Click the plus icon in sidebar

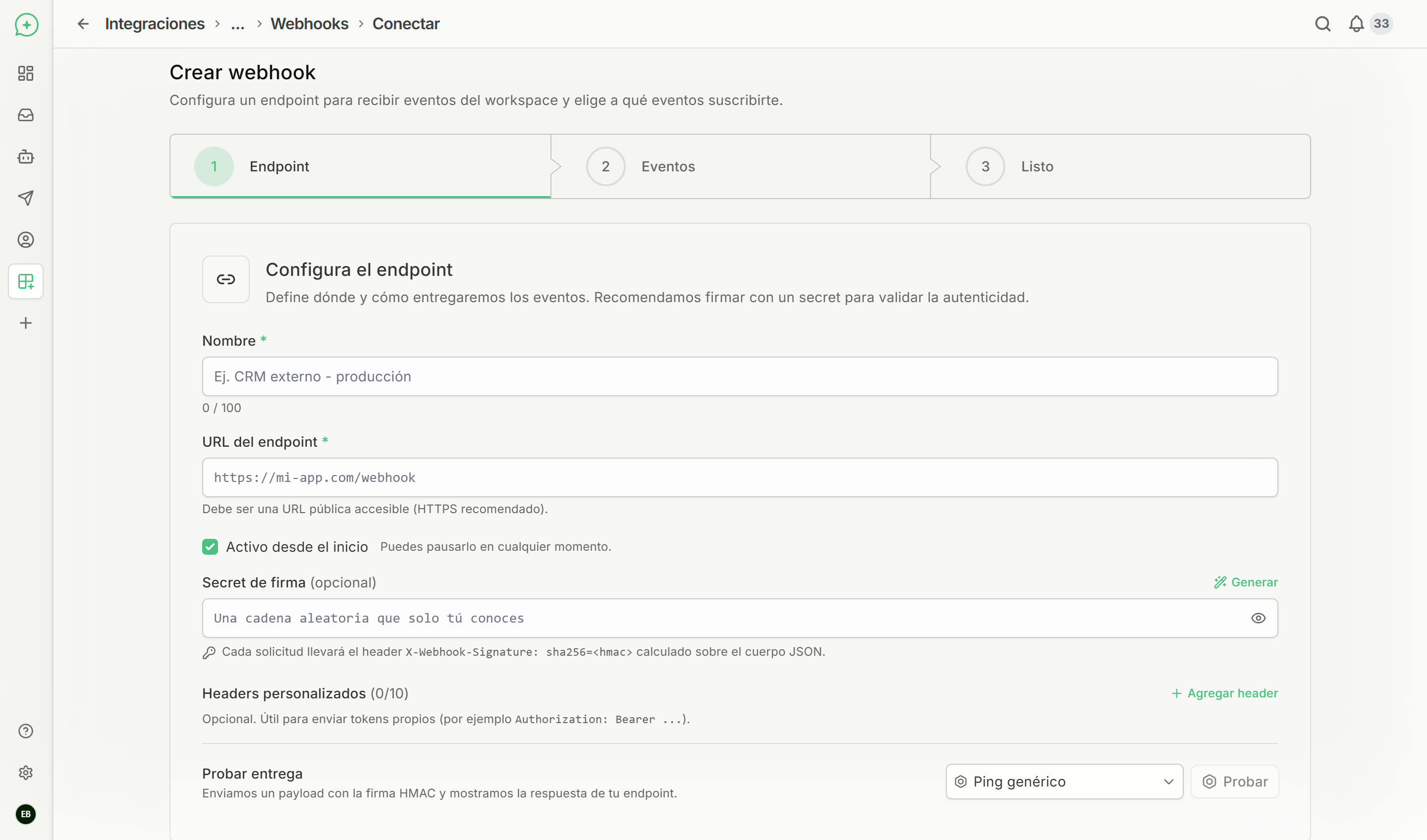point(25,322)
